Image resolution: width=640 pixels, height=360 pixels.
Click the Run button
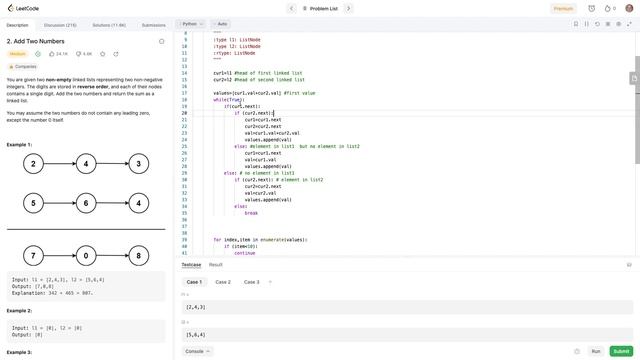click(596, 351)
